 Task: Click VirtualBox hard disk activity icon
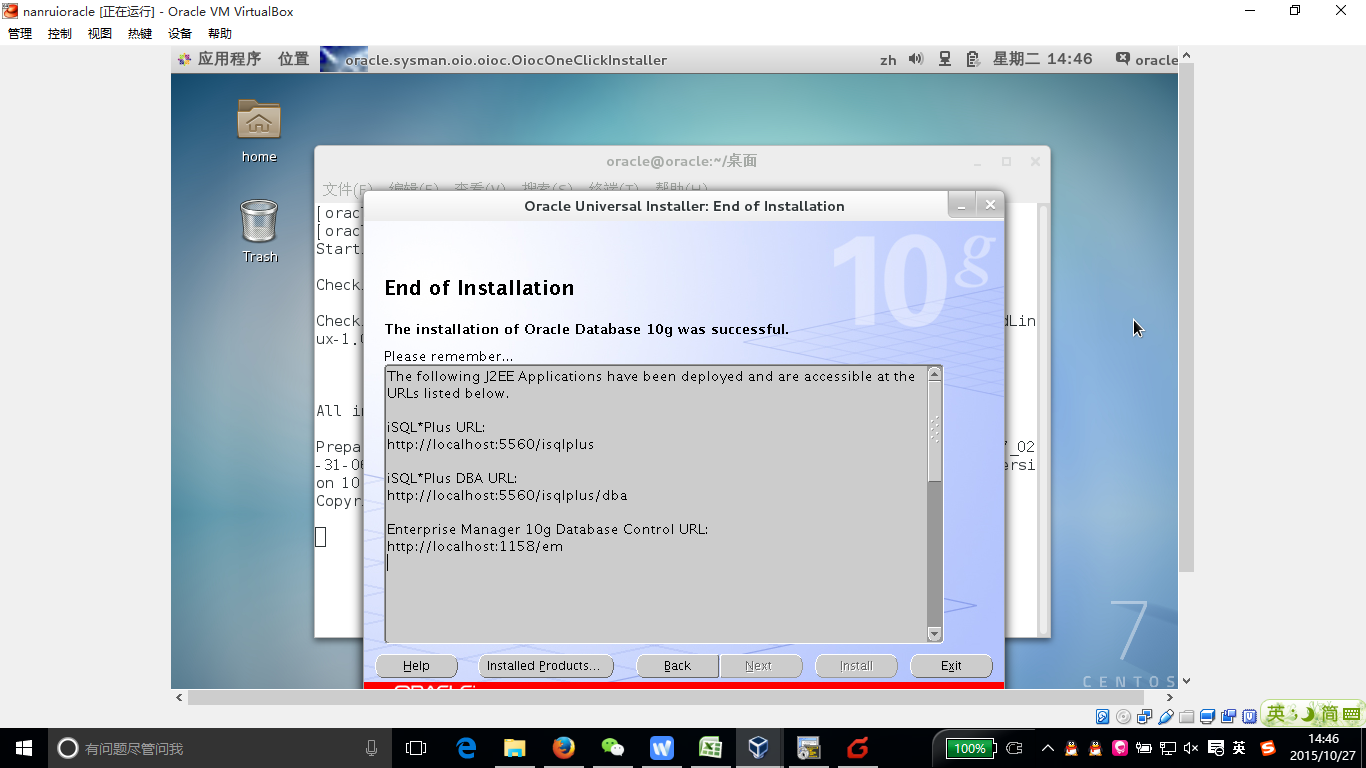coord(1102,716)
